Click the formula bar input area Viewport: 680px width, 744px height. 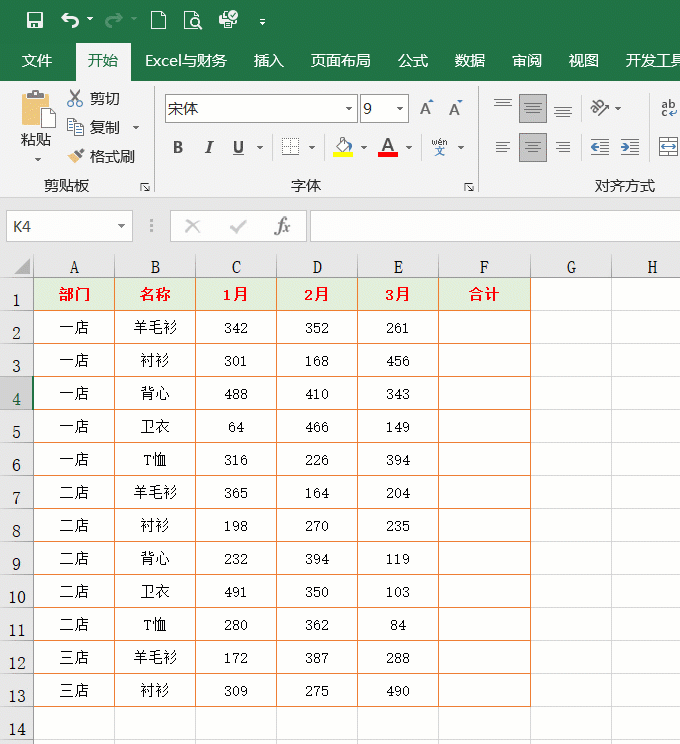coord(495,226)
